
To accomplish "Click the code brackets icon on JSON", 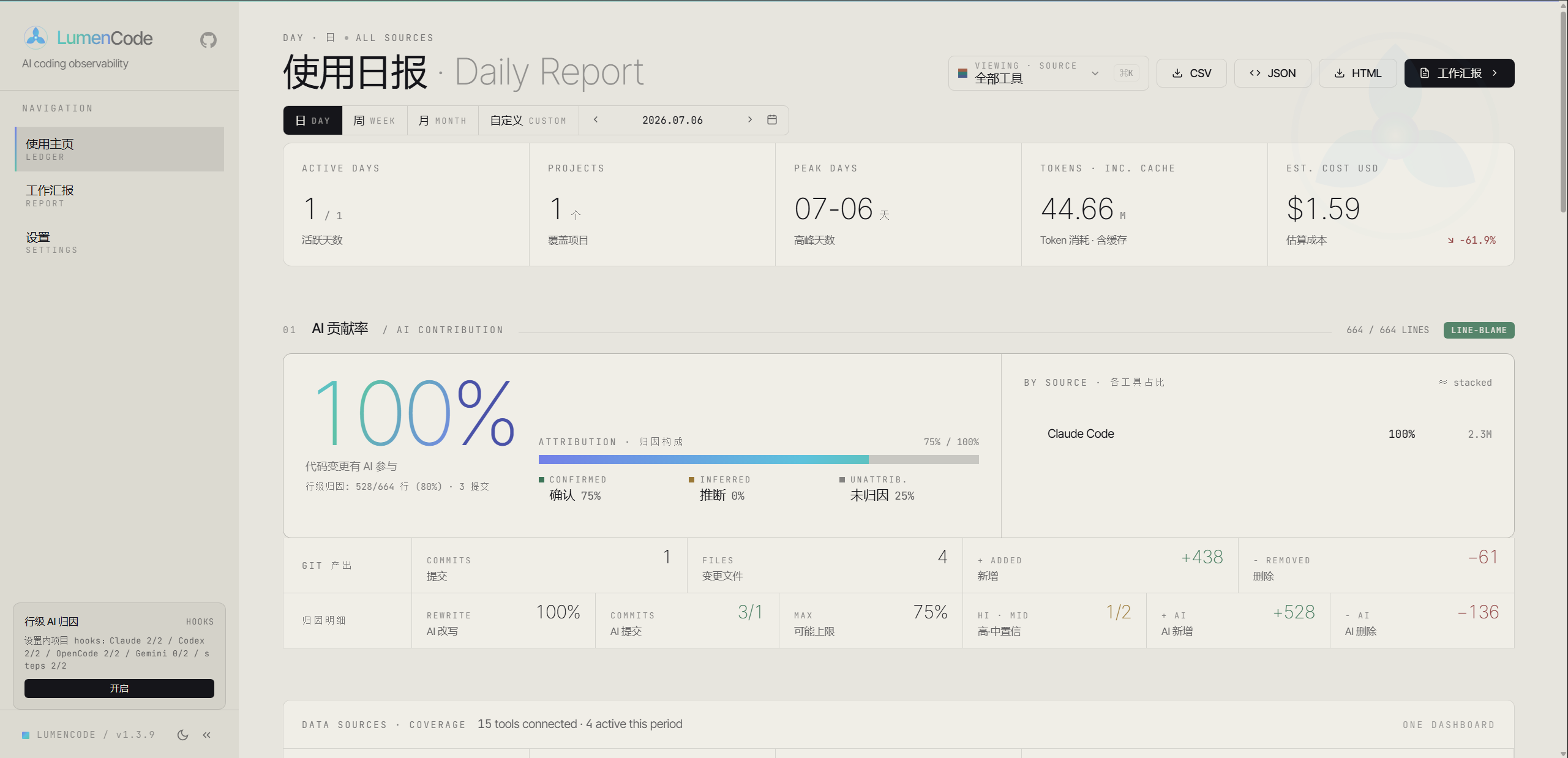I will pyautogui.click(x=1255, y=73).
